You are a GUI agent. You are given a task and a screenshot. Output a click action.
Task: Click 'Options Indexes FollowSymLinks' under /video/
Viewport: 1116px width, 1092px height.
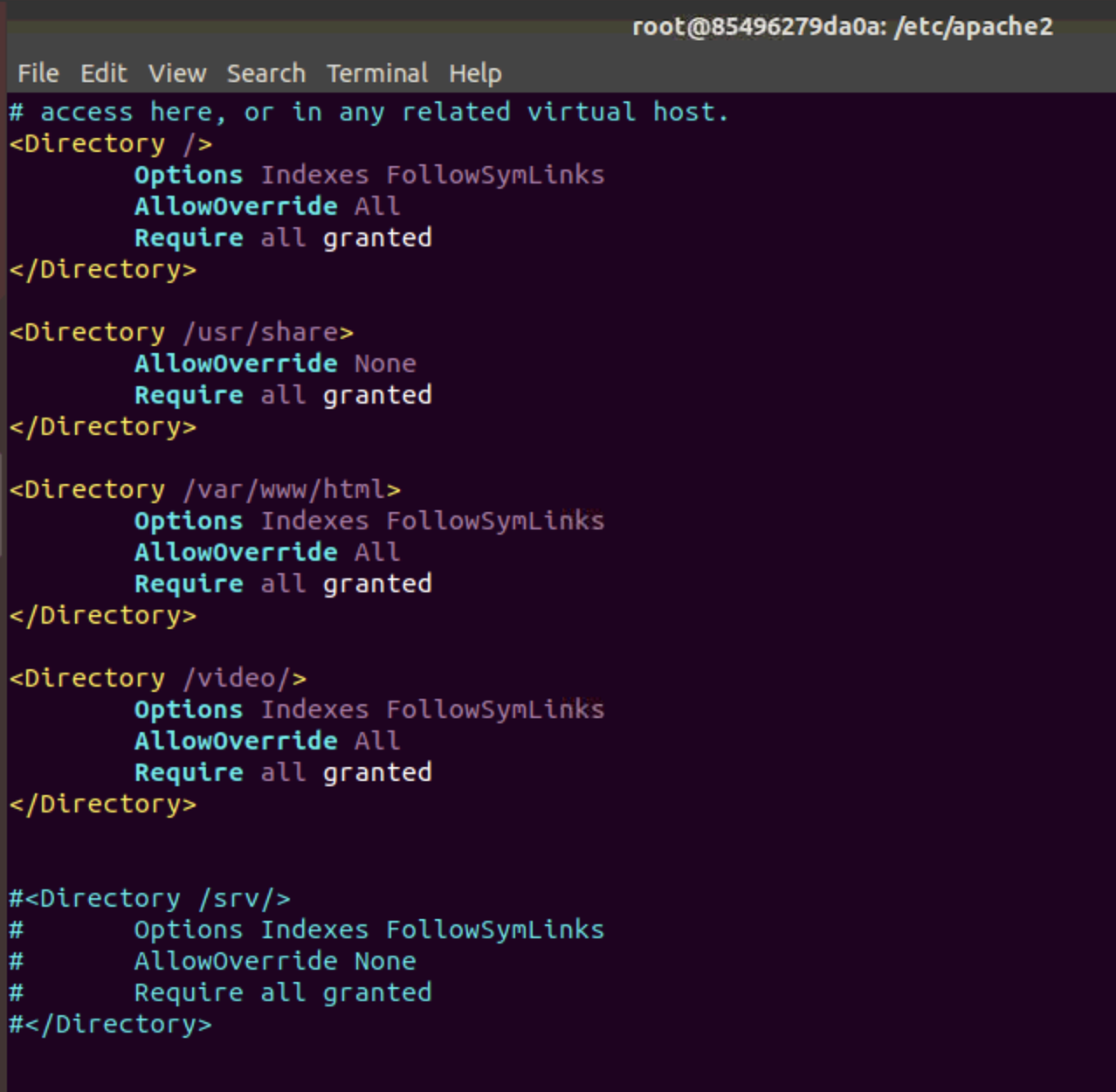(369, 710)
